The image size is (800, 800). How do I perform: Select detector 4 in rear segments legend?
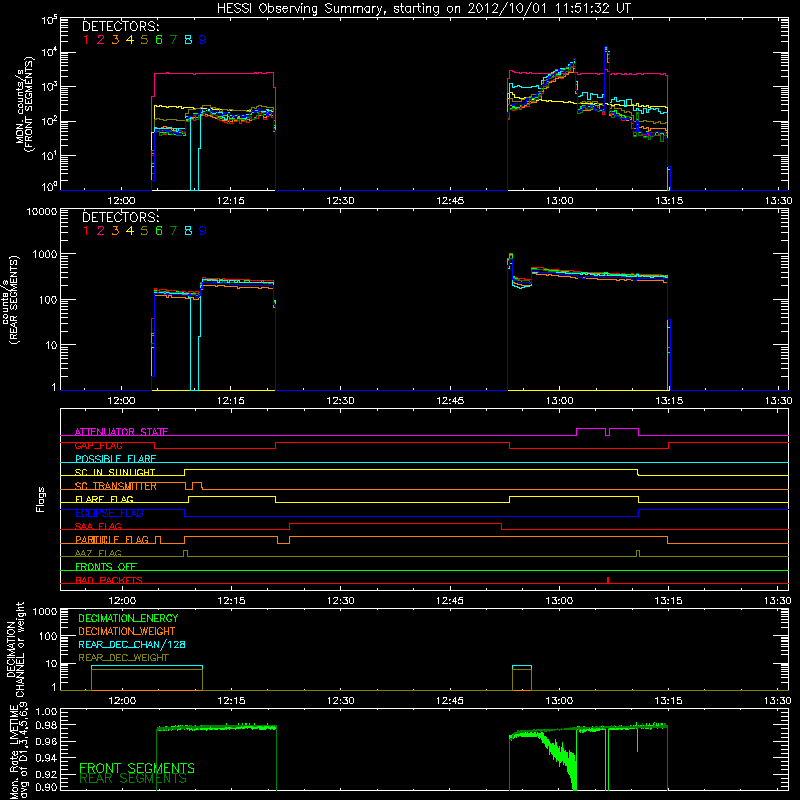coord(130,231)
